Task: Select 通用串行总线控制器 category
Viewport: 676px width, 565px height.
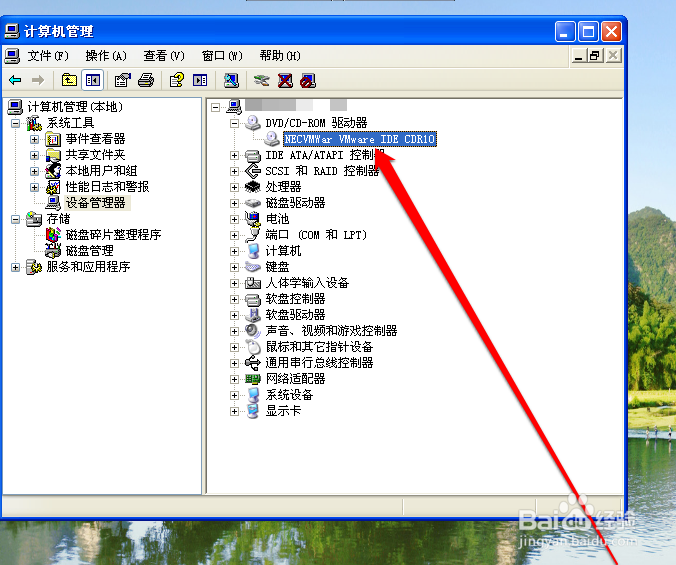Action: [x=319, y=363]
